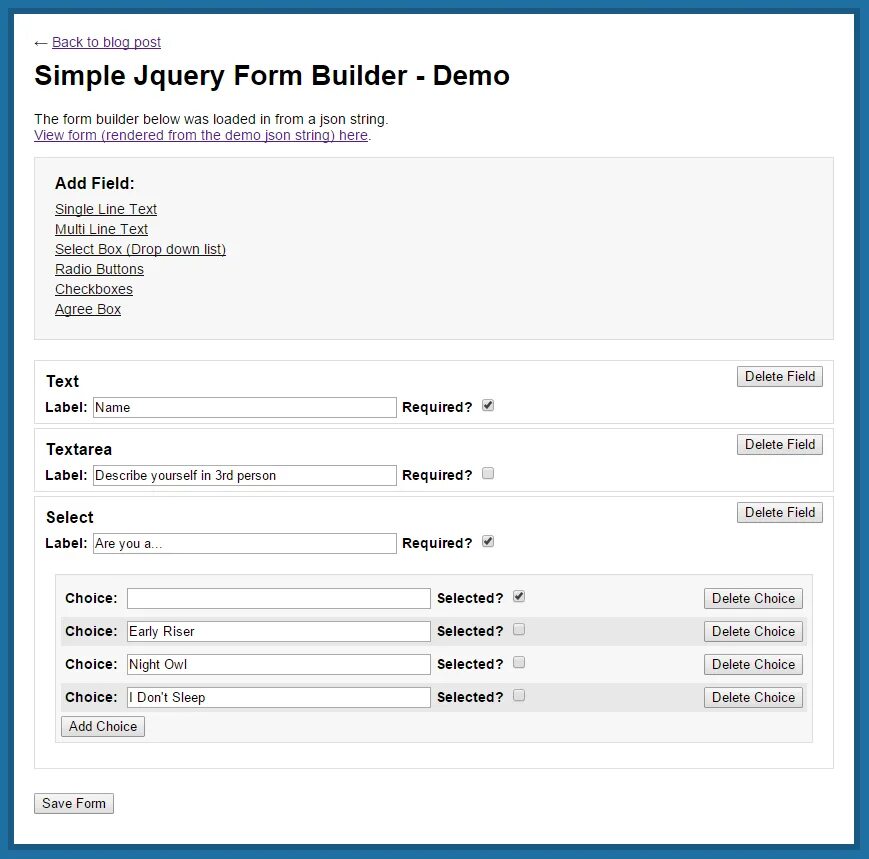
Task: Tick Selected checkbox for Night Owl
Action: coord(519,663)
